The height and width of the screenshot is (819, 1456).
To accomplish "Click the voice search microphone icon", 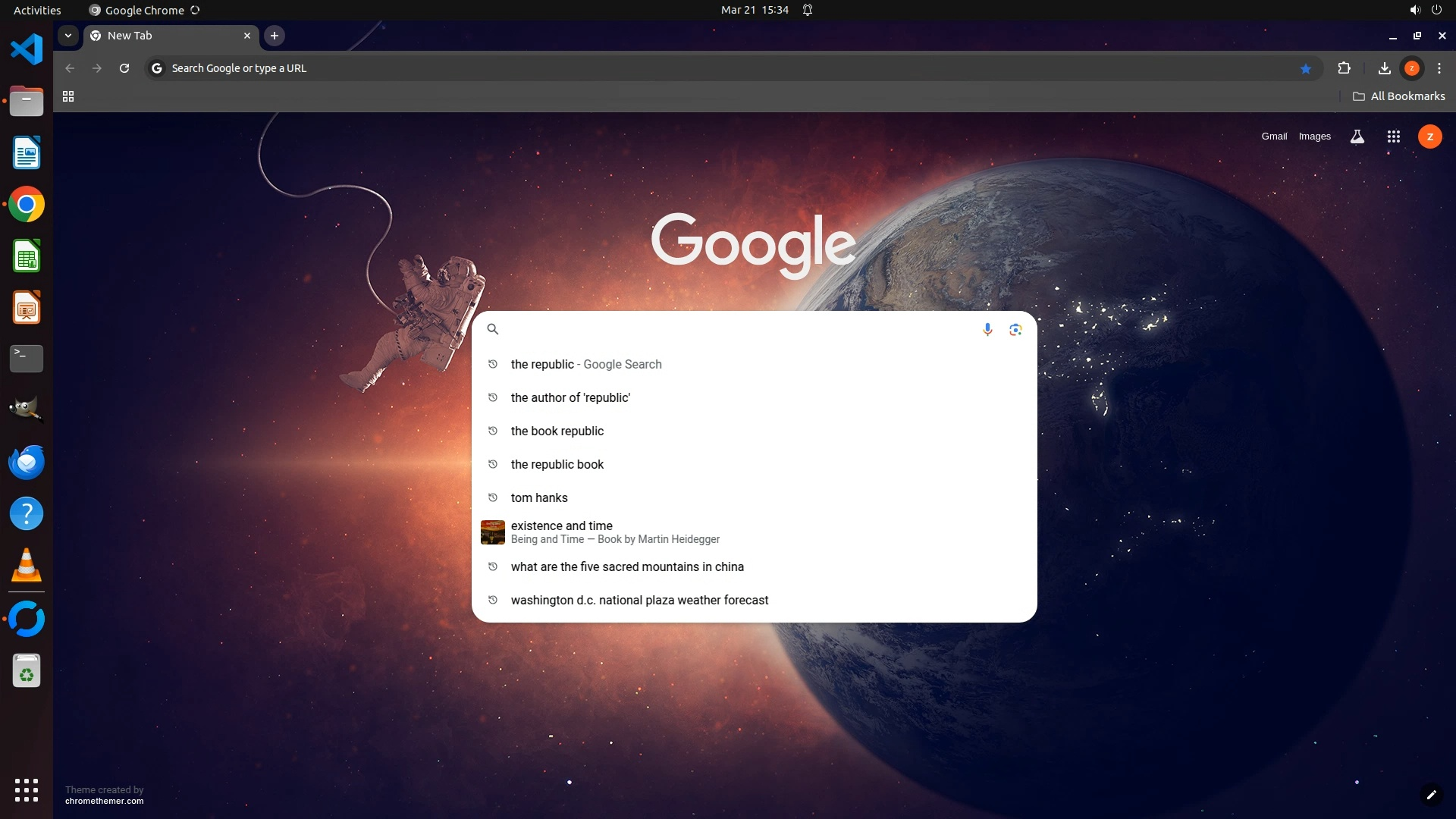I will 987,329.
